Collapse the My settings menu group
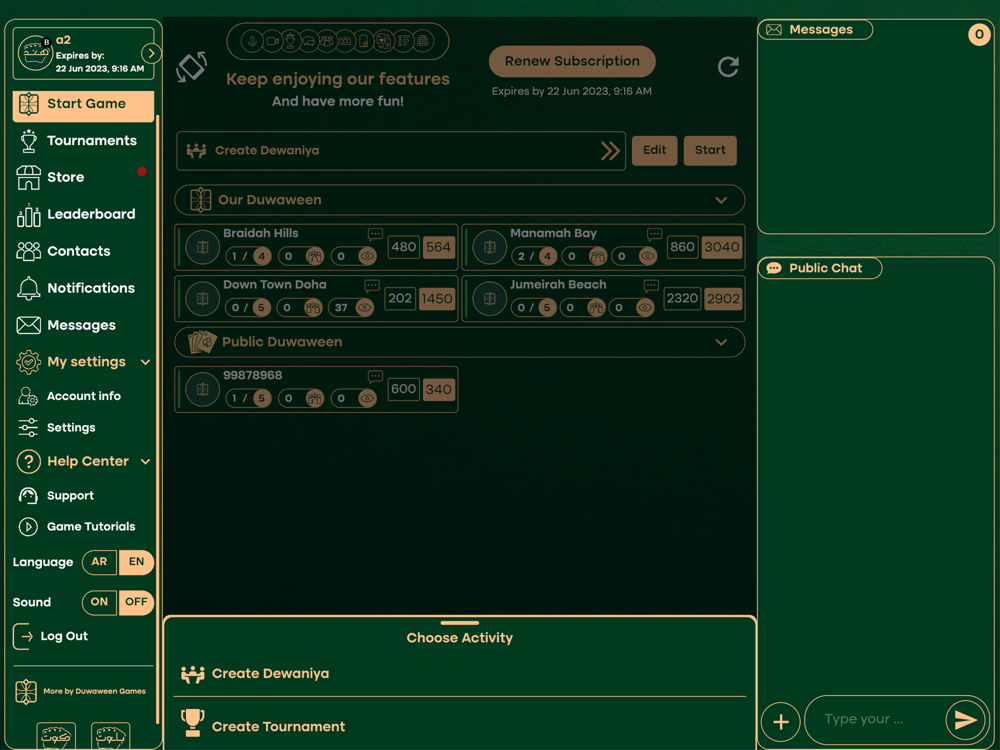The height and width of the screenshot is (750, 1000). (x=145, y=362)
